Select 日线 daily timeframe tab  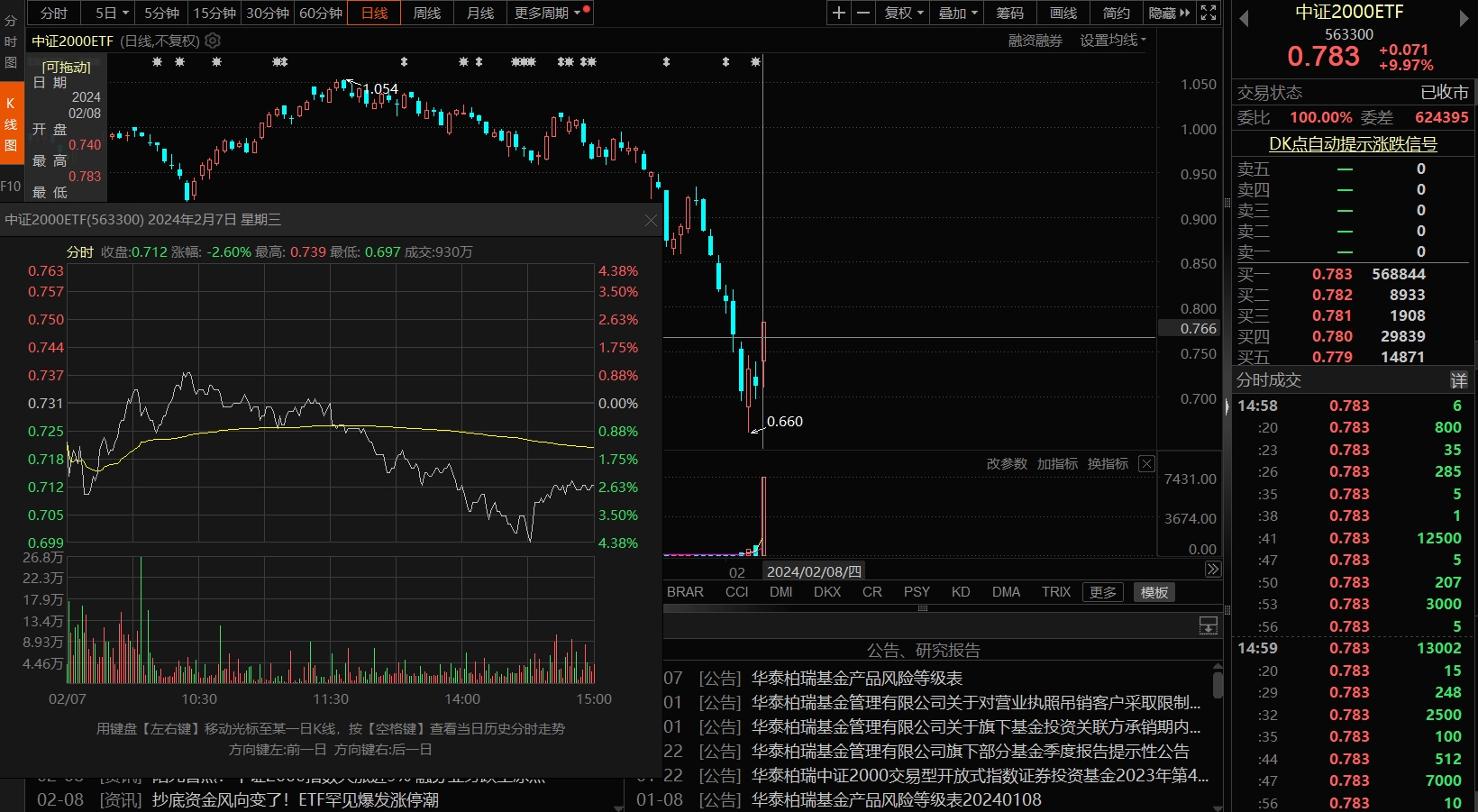coord(374,13)
